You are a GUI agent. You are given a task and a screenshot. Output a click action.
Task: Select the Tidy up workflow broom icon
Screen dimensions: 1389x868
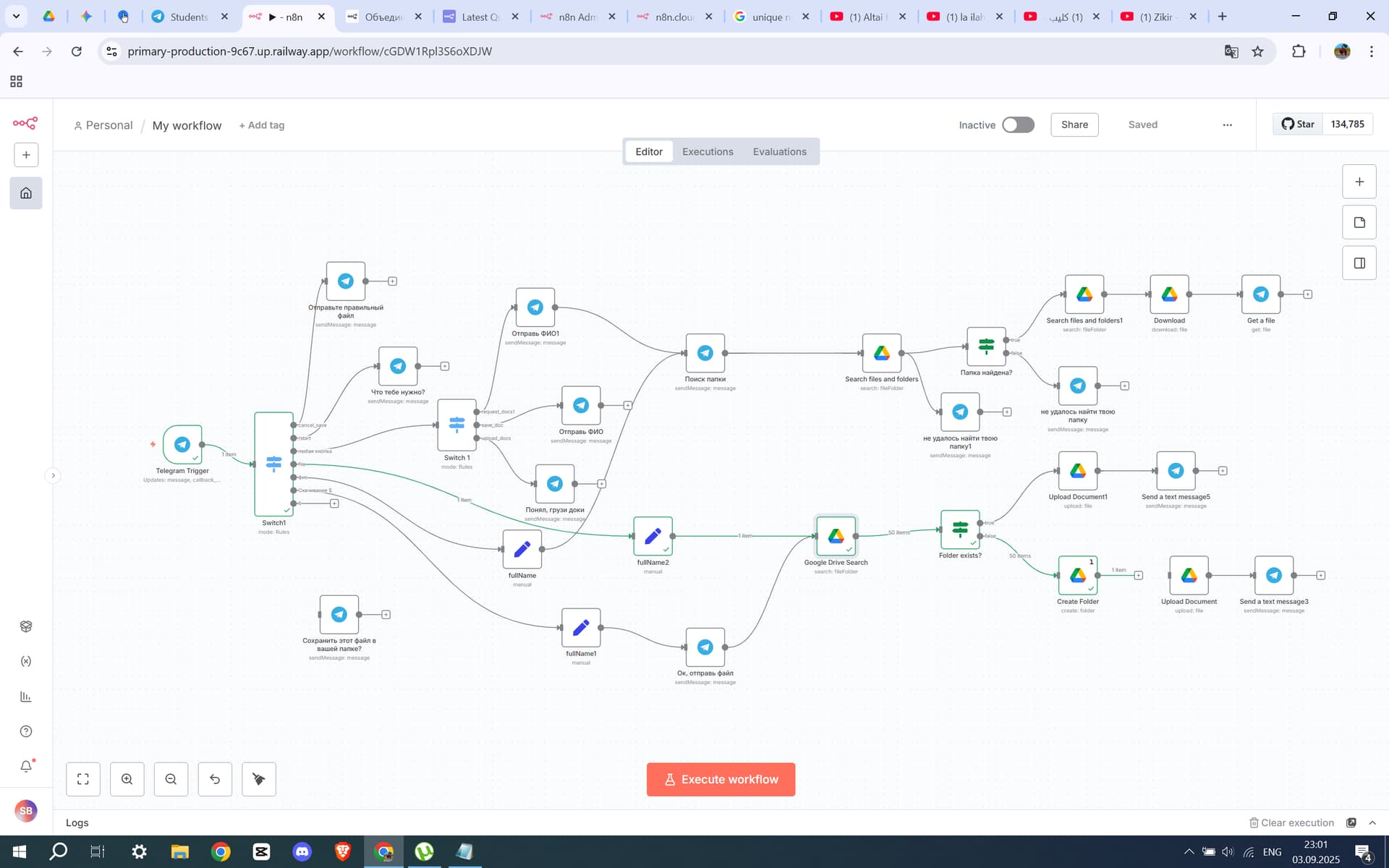[258, 779]
